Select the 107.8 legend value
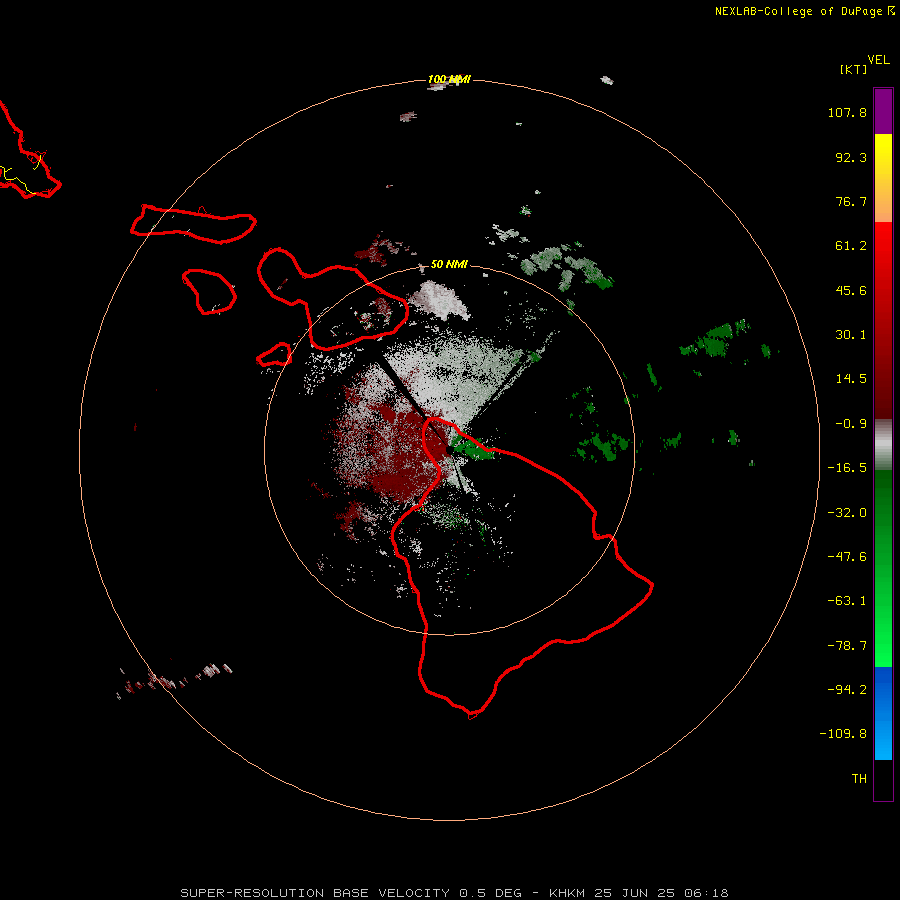The image size is (900, 900). click(x=847, y=112)
